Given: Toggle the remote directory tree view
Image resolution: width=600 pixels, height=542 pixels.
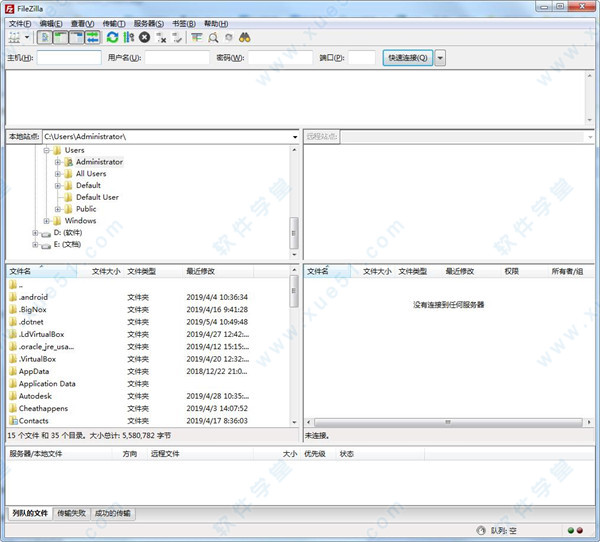Looking at the screenshot, I should [77, 38].
